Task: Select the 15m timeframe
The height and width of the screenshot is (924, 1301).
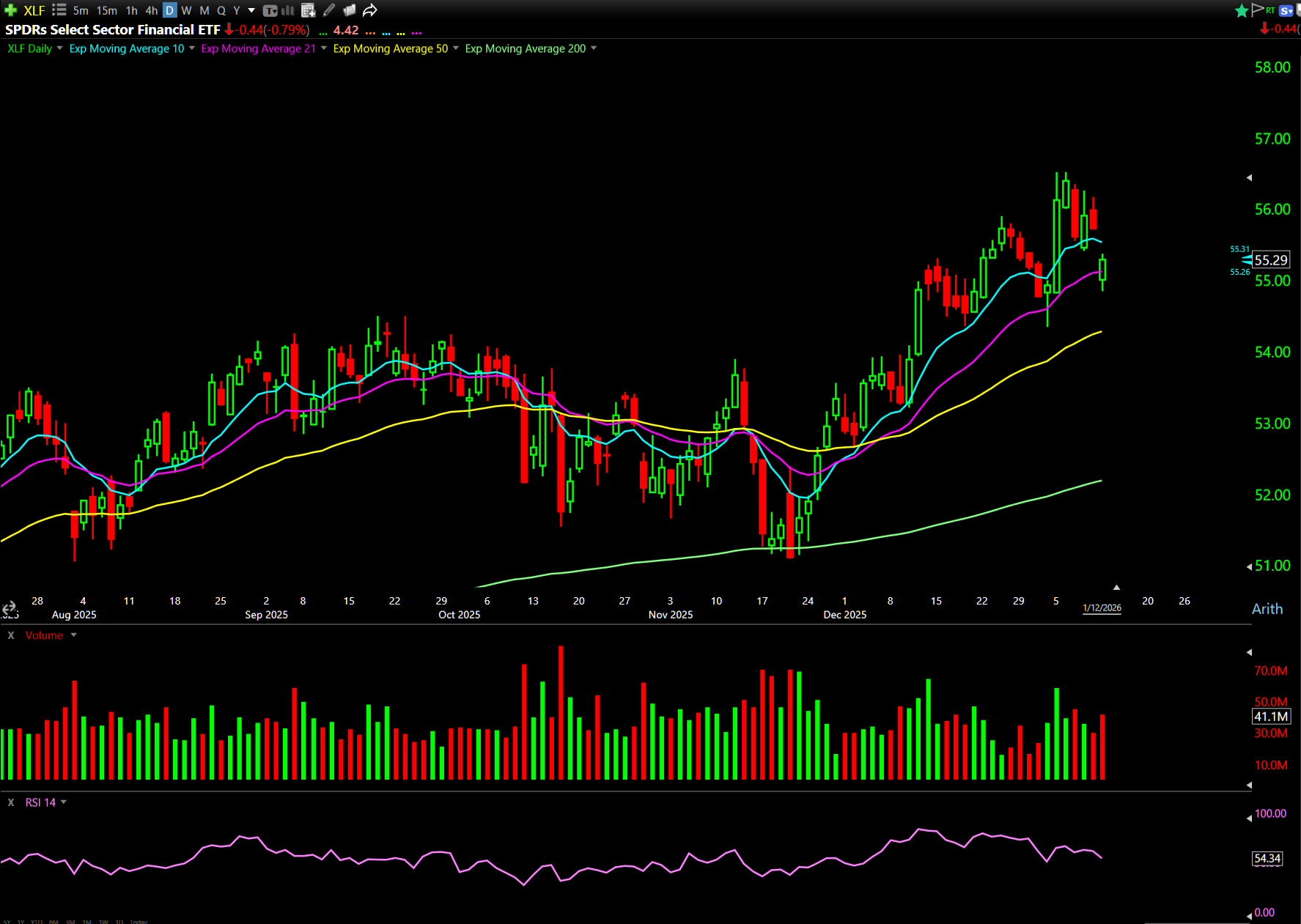Action: [x=107, y=10]
